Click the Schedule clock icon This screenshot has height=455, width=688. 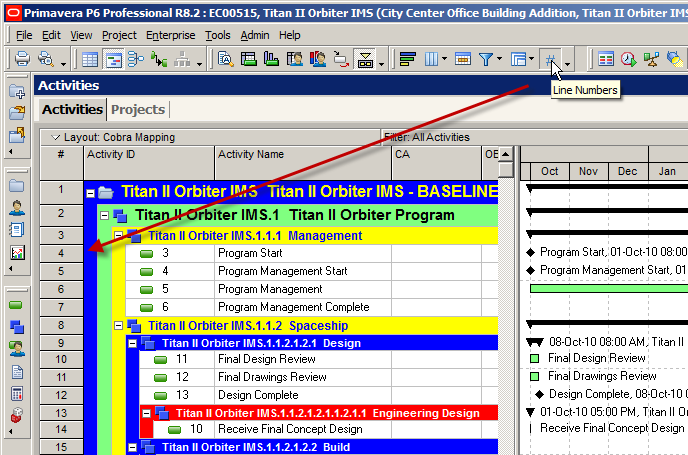pyautogui.click(x=629, y=59)
